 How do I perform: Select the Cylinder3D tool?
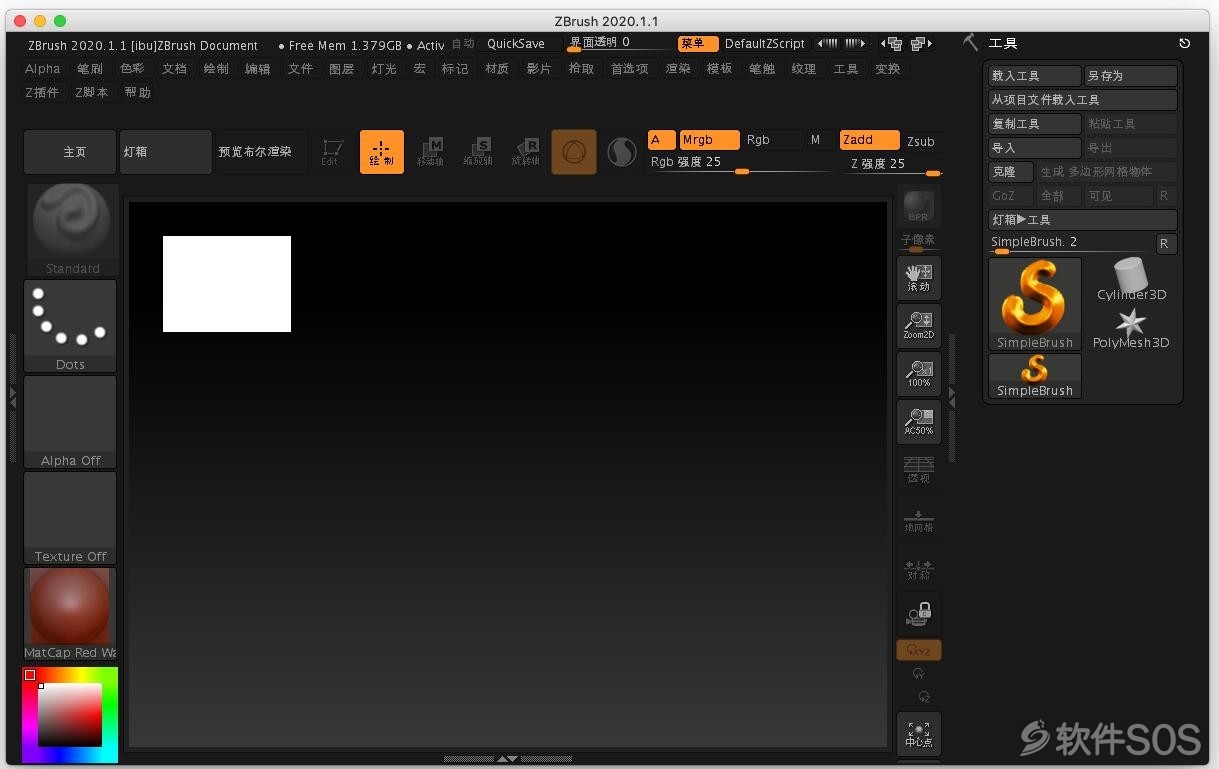1131,279
